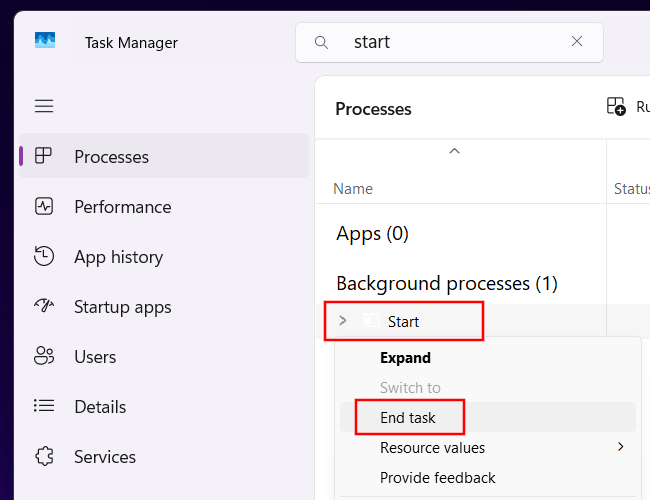Viewport: 650px width, 500px height.
Task: Click the Status column header
Action: coord(632,189)
